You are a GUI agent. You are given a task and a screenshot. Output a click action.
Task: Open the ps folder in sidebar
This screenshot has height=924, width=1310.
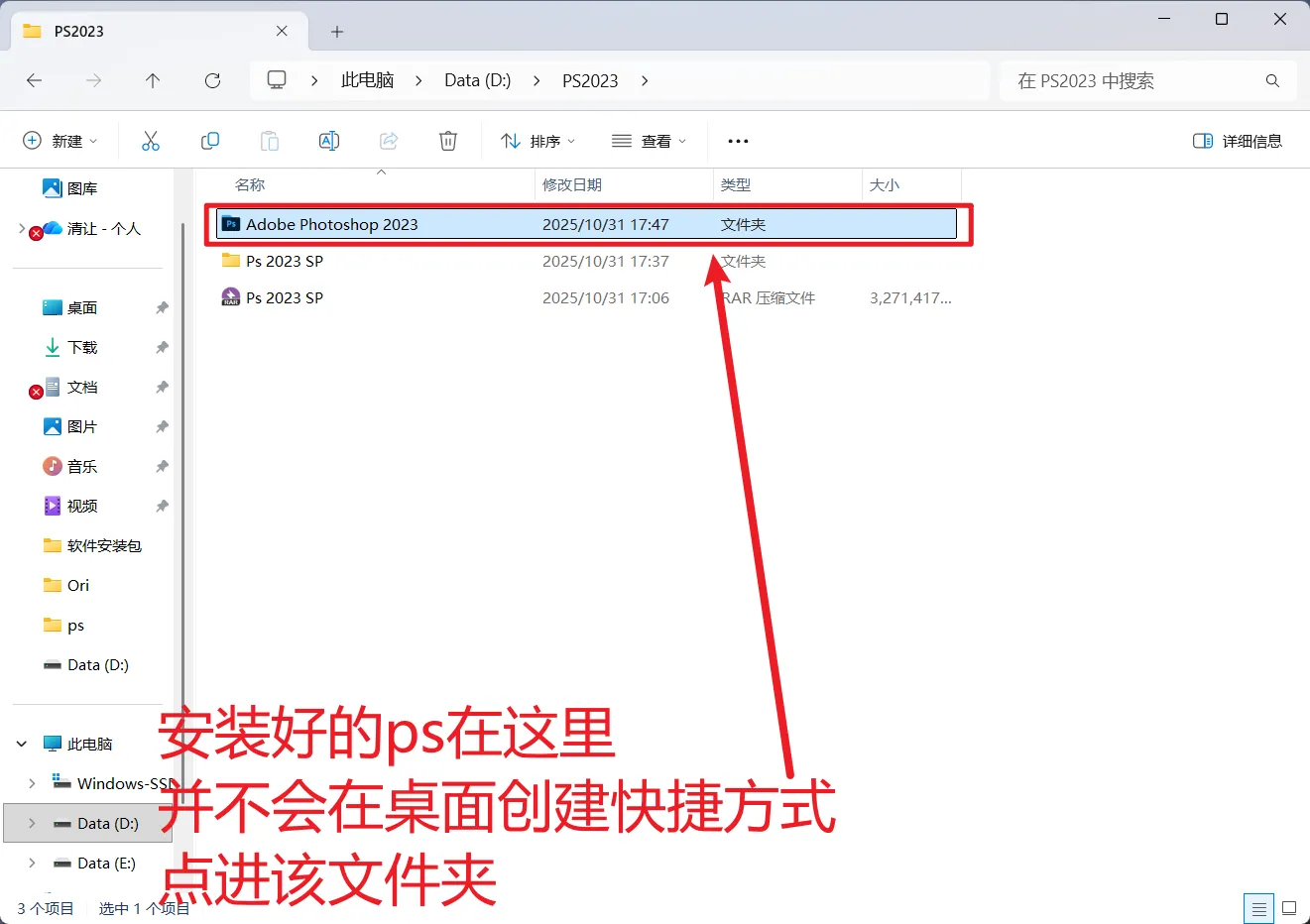click(63, 625)
